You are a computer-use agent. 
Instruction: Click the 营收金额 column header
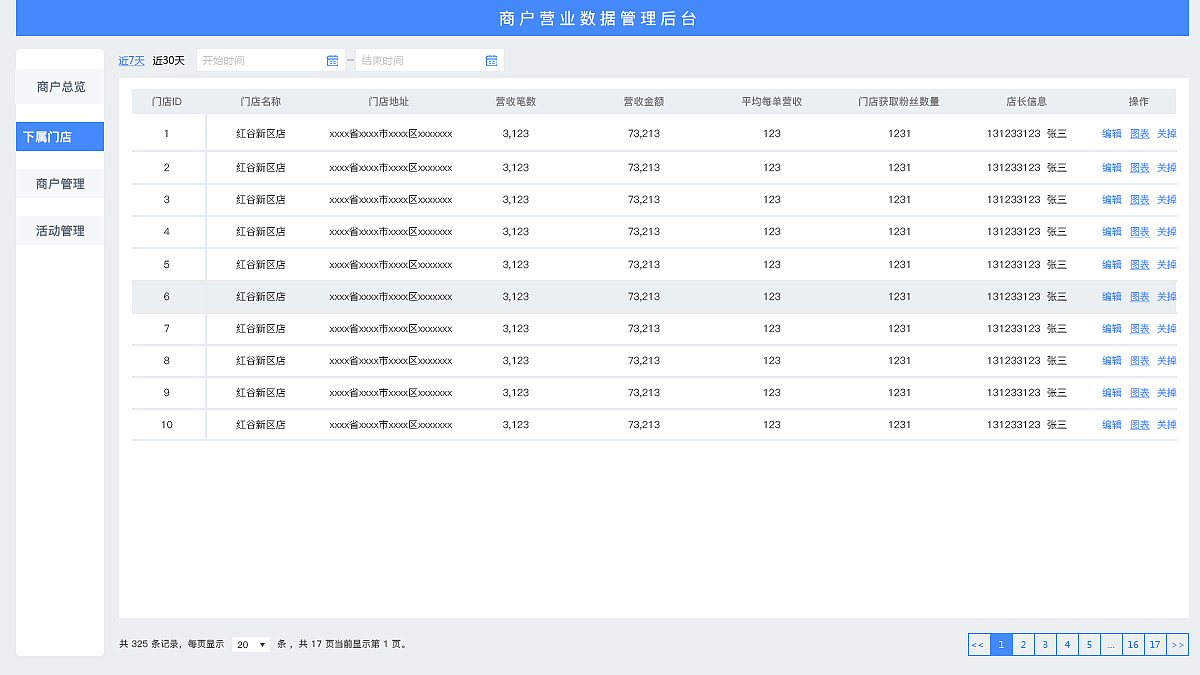click(644, 102)
